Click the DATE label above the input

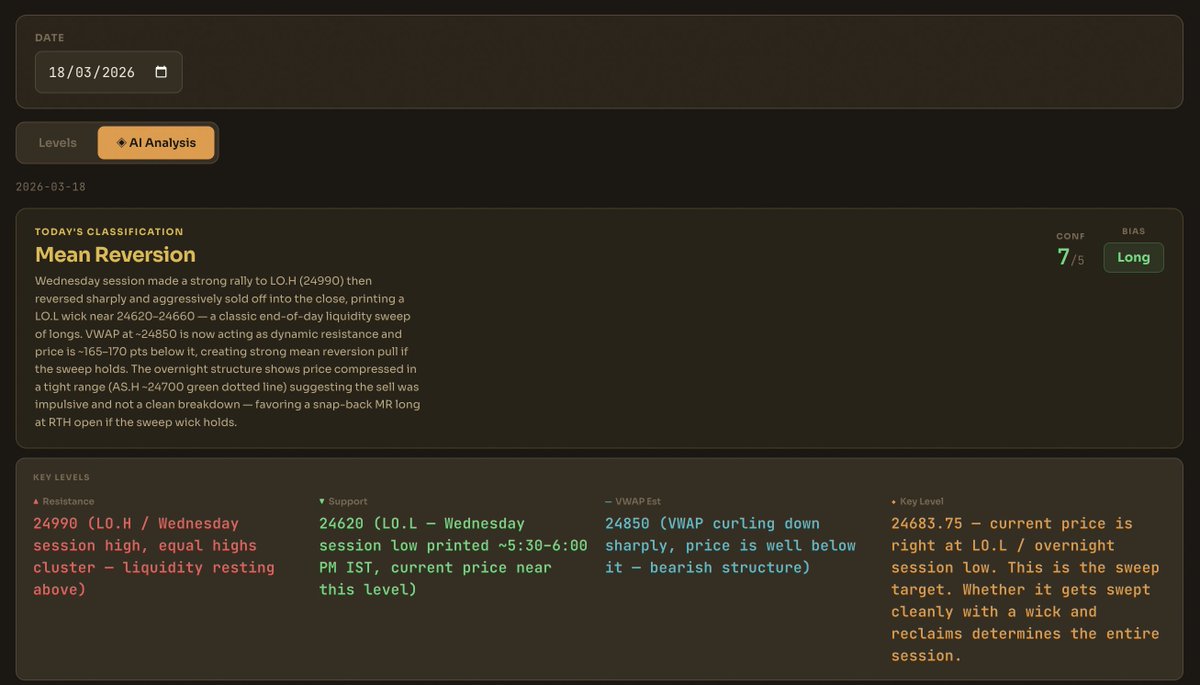[49, 38]
